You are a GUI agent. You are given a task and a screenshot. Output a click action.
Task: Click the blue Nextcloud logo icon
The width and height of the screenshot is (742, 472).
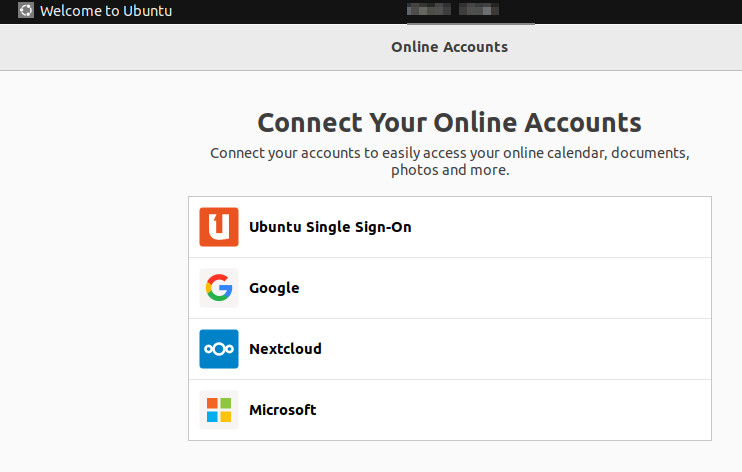click(x=218, y=349)
